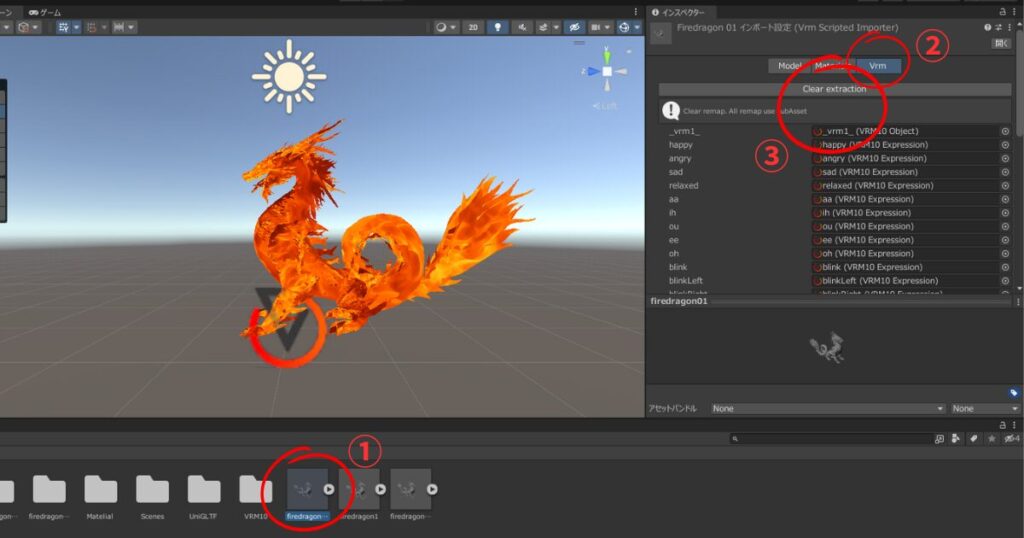Toggle scene lighting bulb icon
The image size is (1024, 538).
click(498, 27)
